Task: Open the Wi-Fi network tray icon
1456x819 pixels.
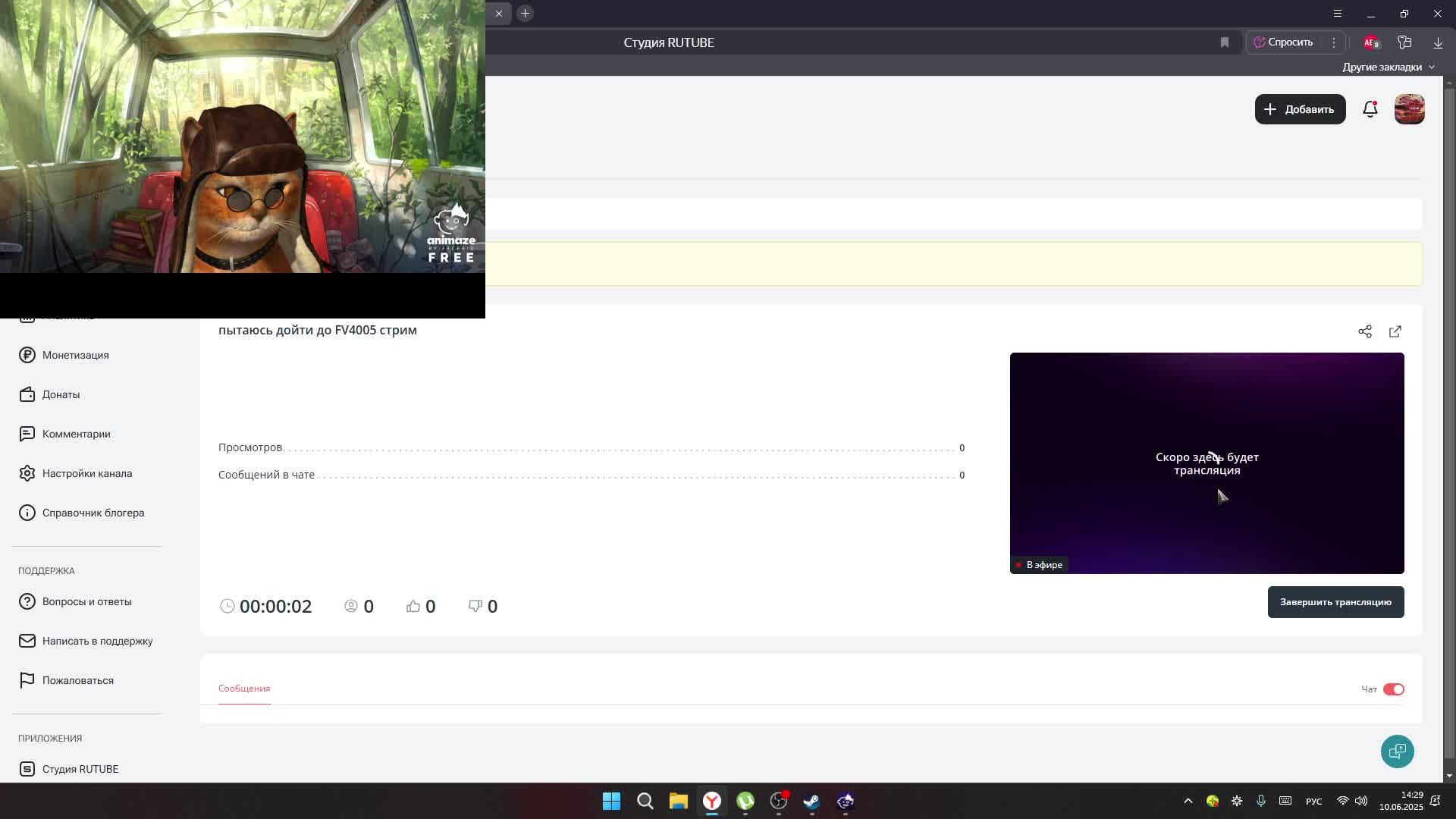Action: pos(1342,801)
